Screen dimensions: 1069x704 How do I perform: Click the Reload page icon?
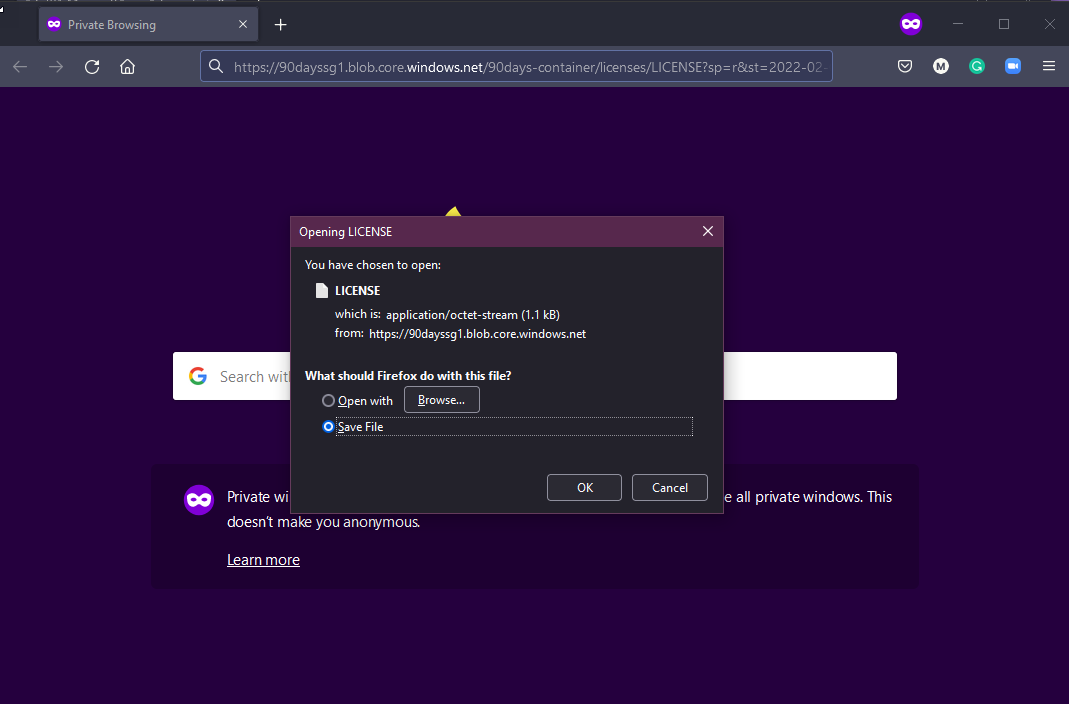point(92,67)
